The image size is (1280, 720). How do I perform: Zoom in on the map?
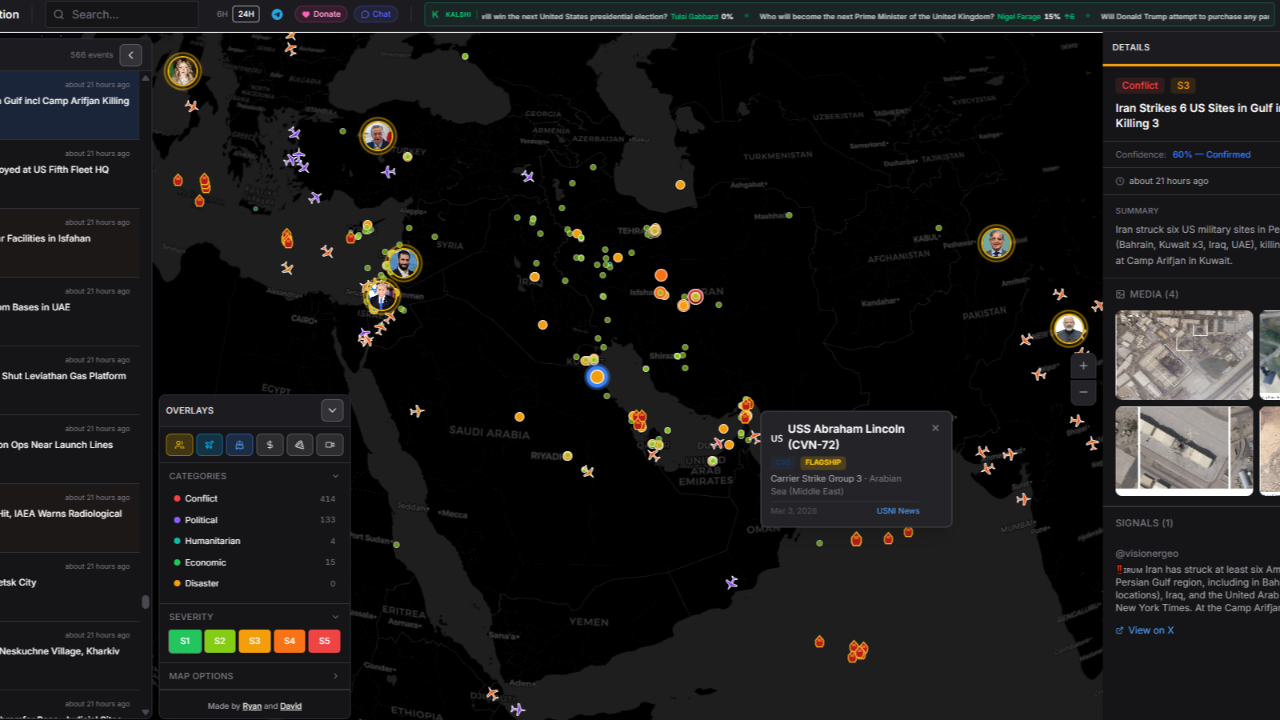click(x=1083, y=366)
